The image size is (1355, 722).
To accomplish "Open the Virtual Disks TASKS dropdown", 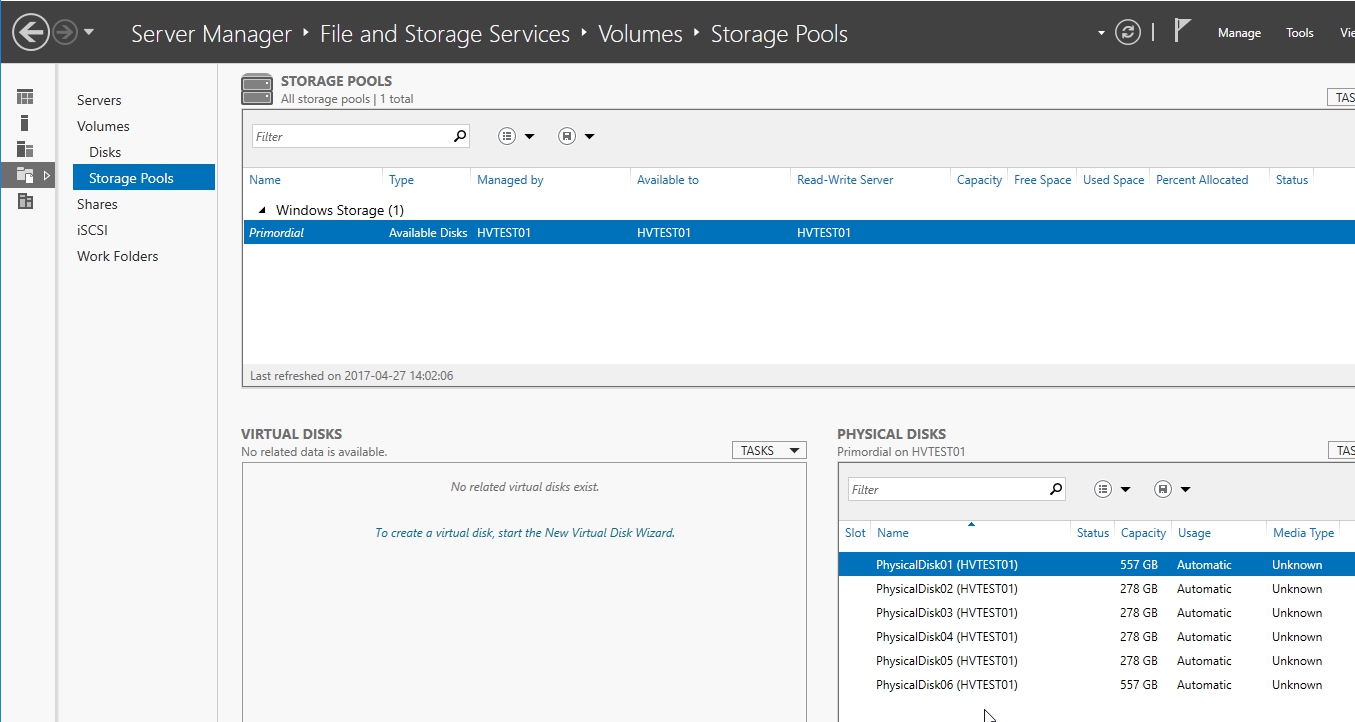I will pos(768,449).
